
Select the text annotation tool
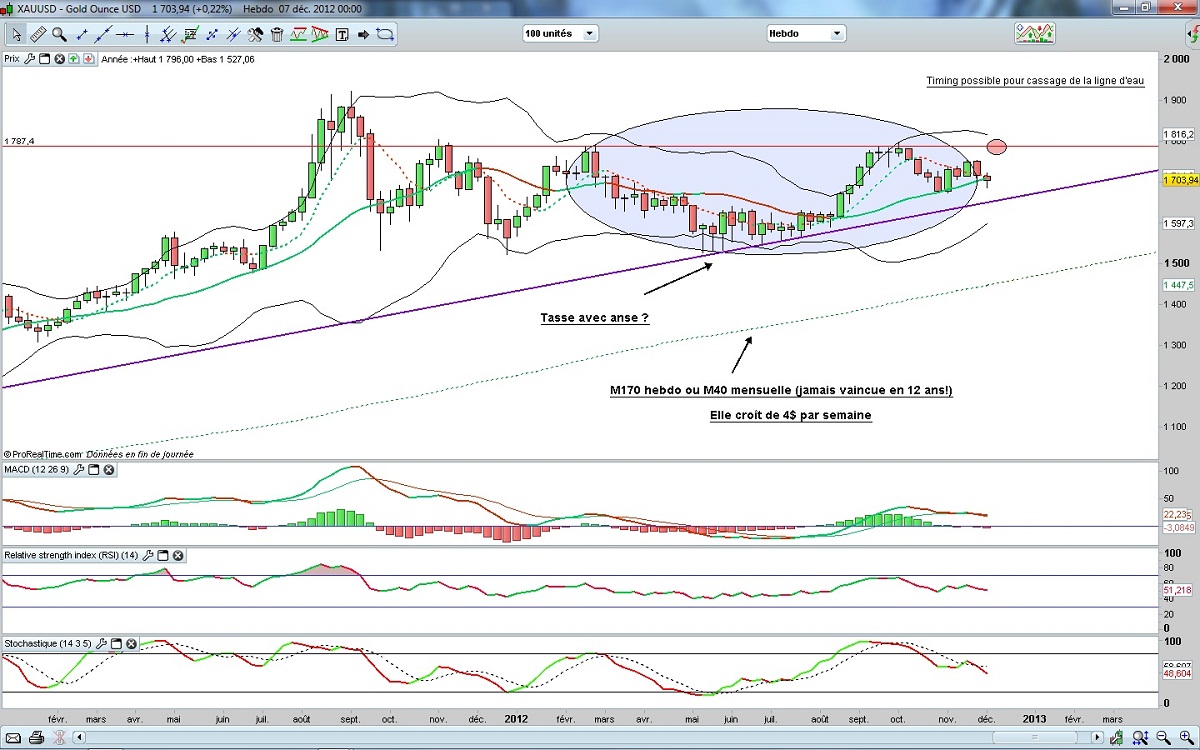342,34
